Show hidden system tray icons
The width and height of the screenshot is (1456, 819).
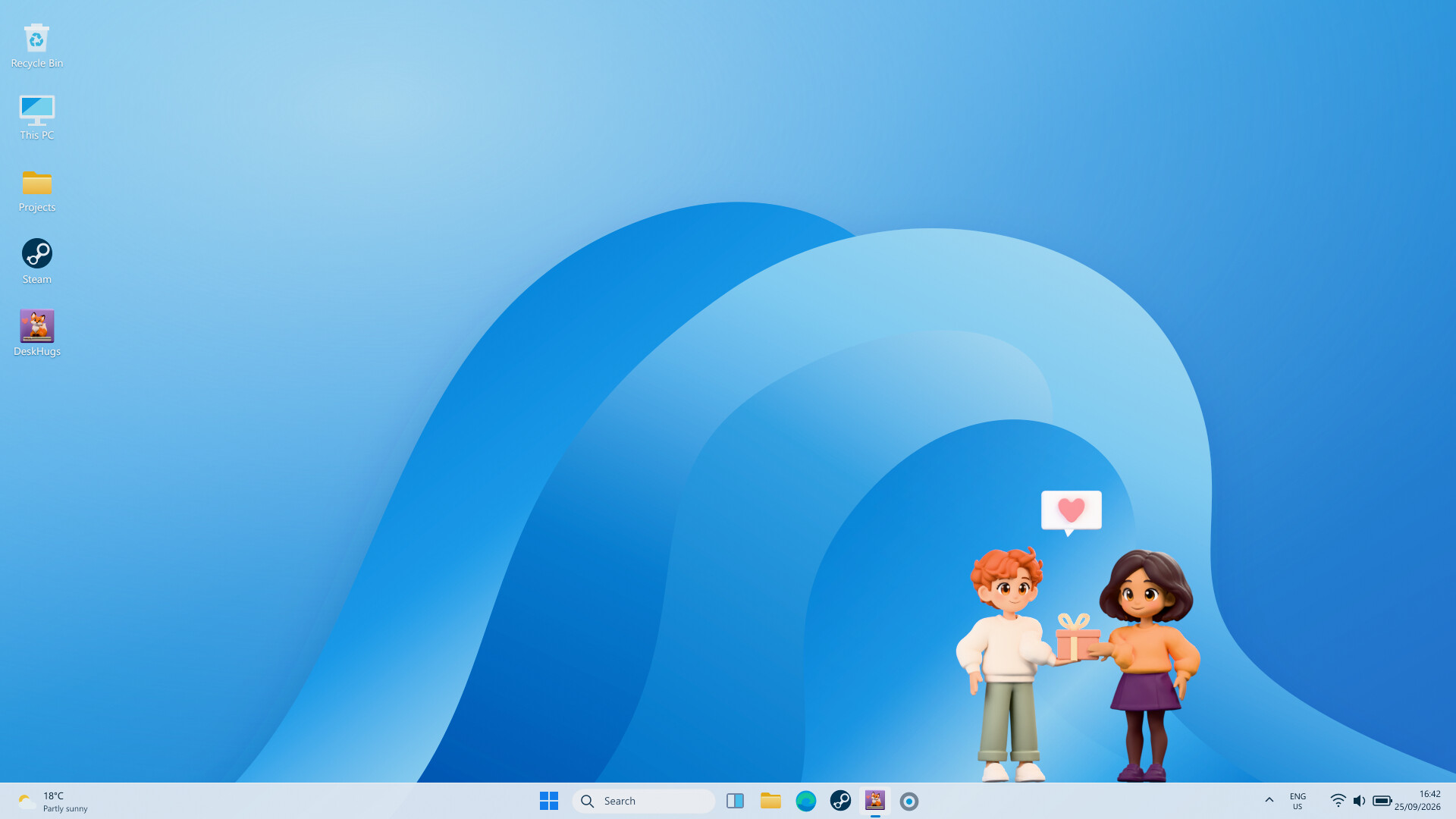click(x=1269, y=800)
